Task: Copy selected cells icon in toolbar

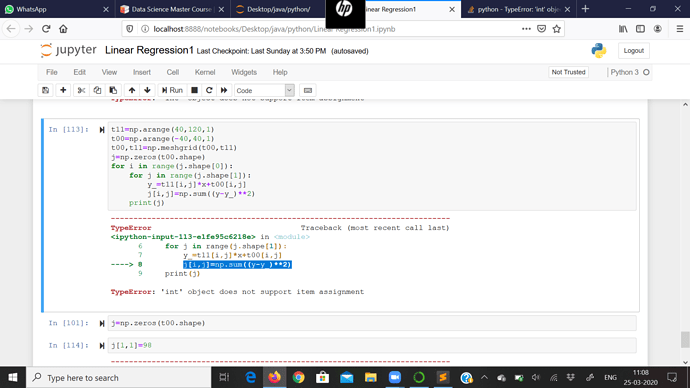Action: pos(97,90)
